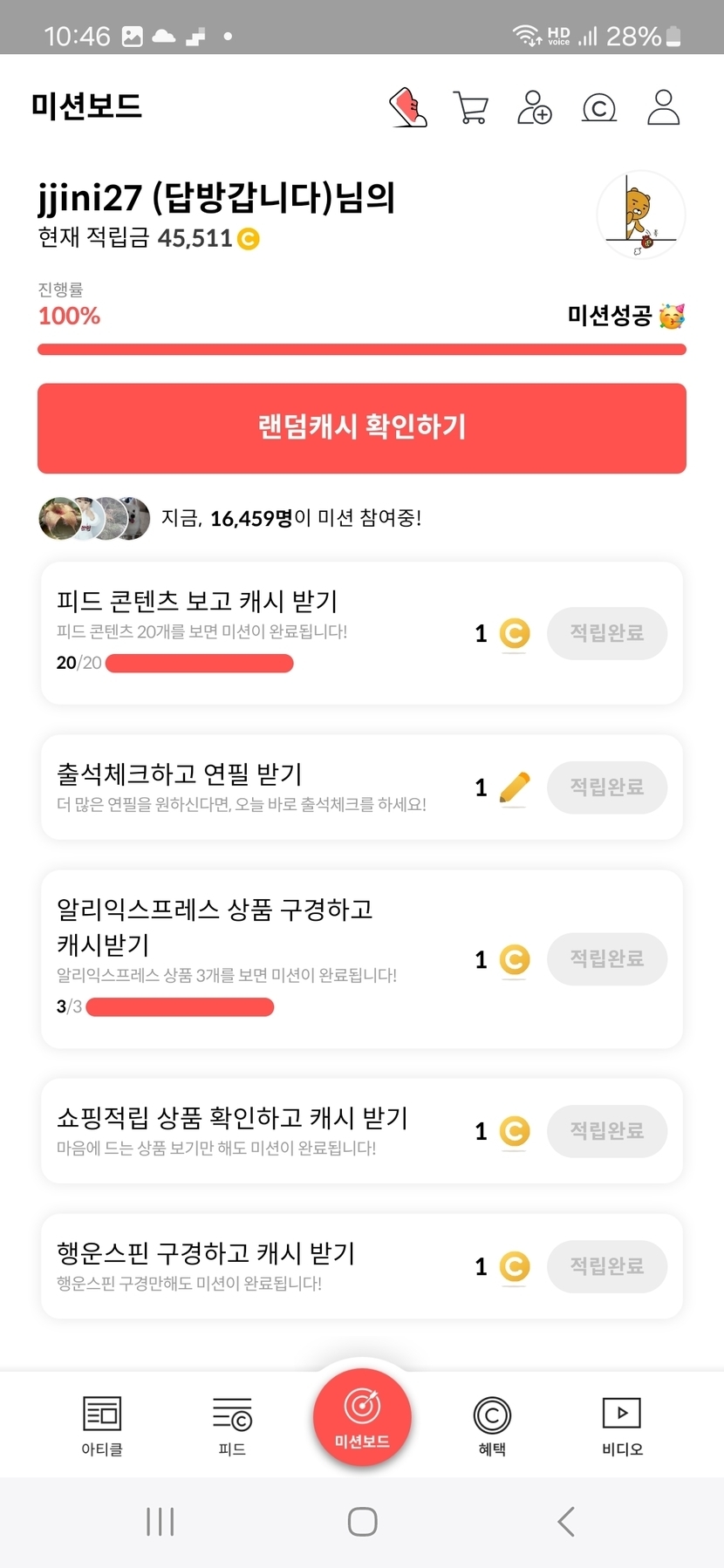This screenshot has height=1568, width=724.
Task: Tap 적립완료 button for 피드 콘텐츠 mission
Action: pyautogui.click(x=607, y=633)
